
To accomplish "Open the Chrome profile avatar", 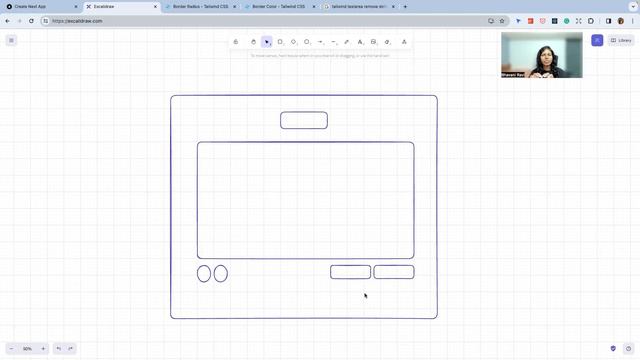I will (621, 21).
